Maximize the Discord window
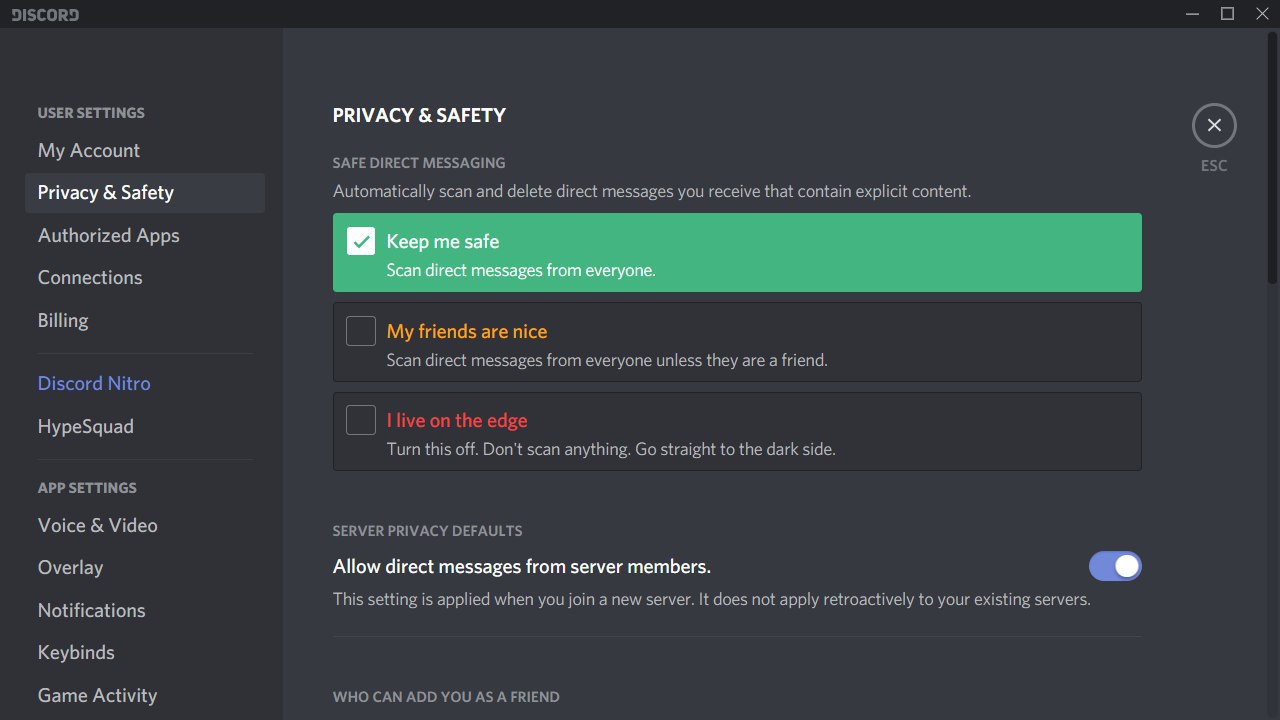This screenshot has width=1280, height=720. point(1227,14)
